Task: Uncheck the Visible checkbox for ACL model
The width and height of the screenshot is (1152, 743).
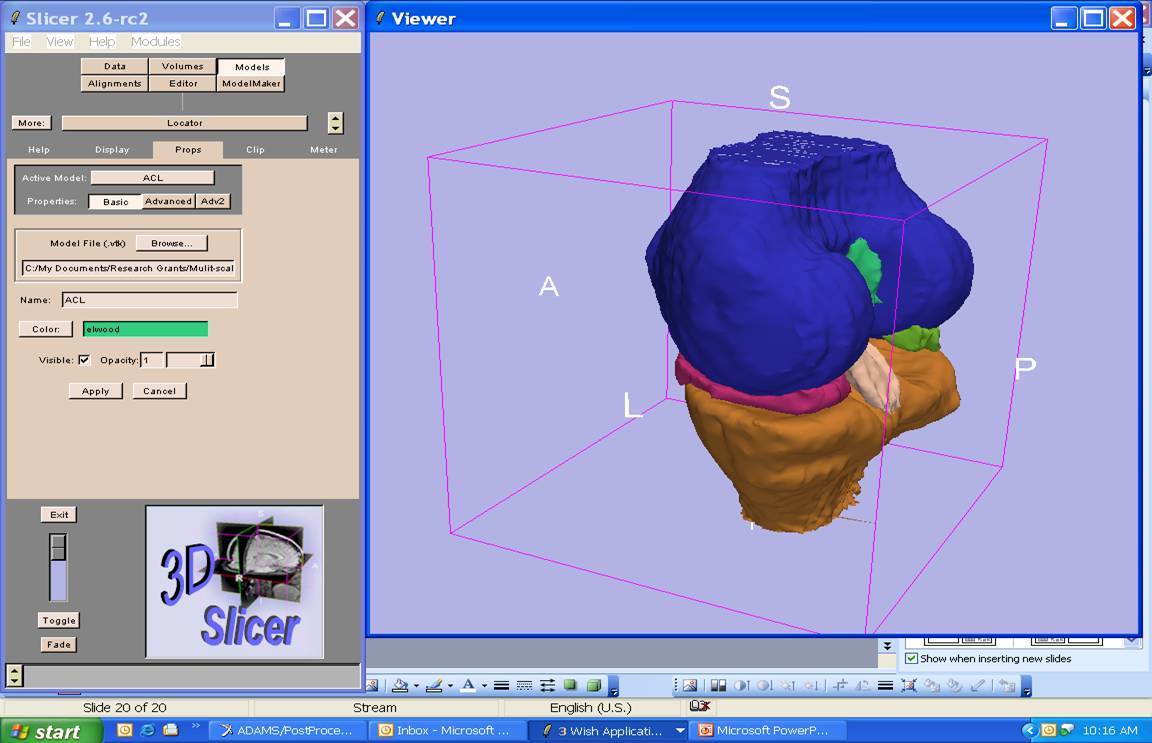Action: click(x=84, y=360)
